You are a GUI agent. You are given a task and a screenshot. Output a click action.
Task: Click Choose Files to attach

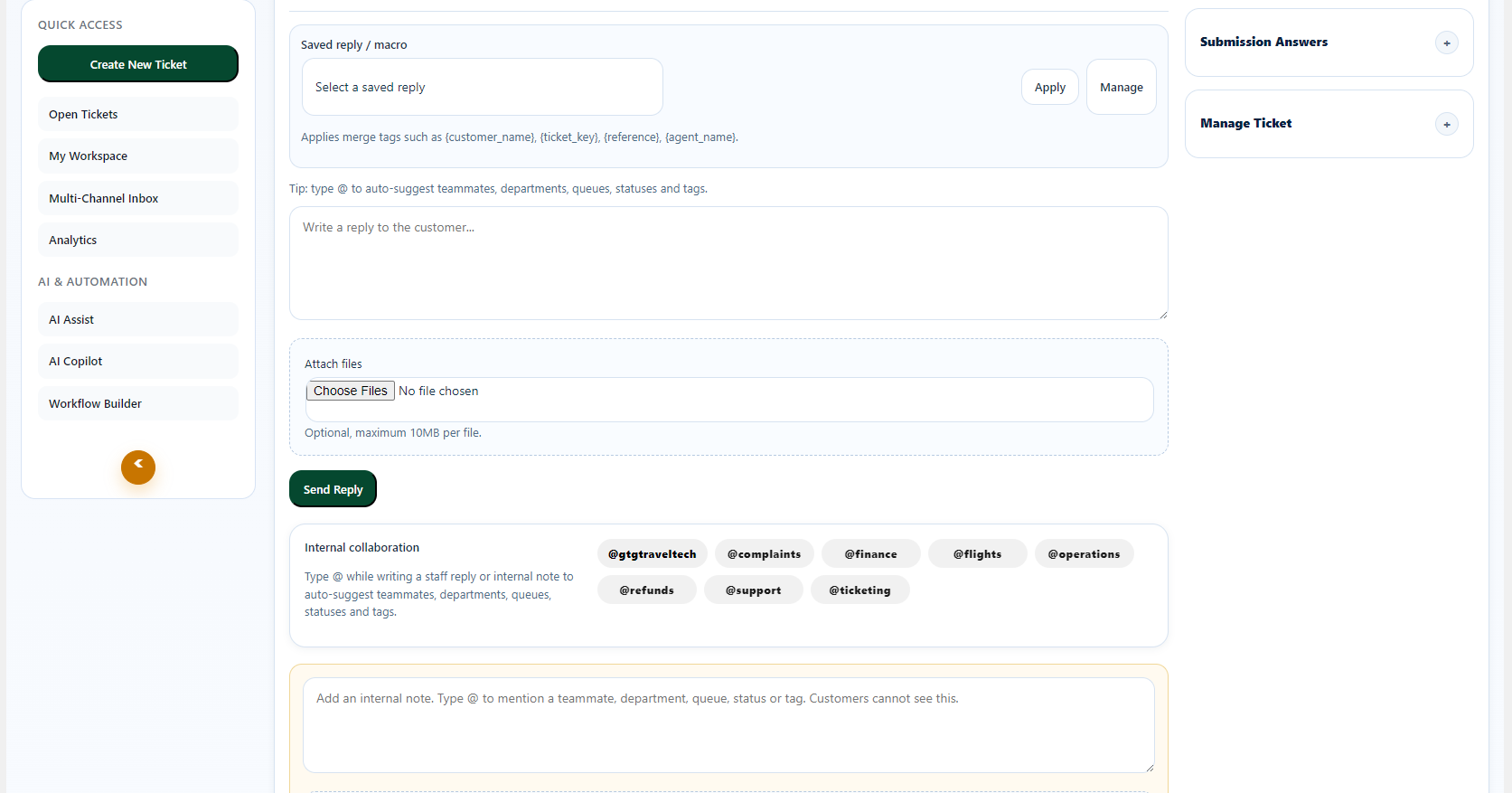point(351,391)
